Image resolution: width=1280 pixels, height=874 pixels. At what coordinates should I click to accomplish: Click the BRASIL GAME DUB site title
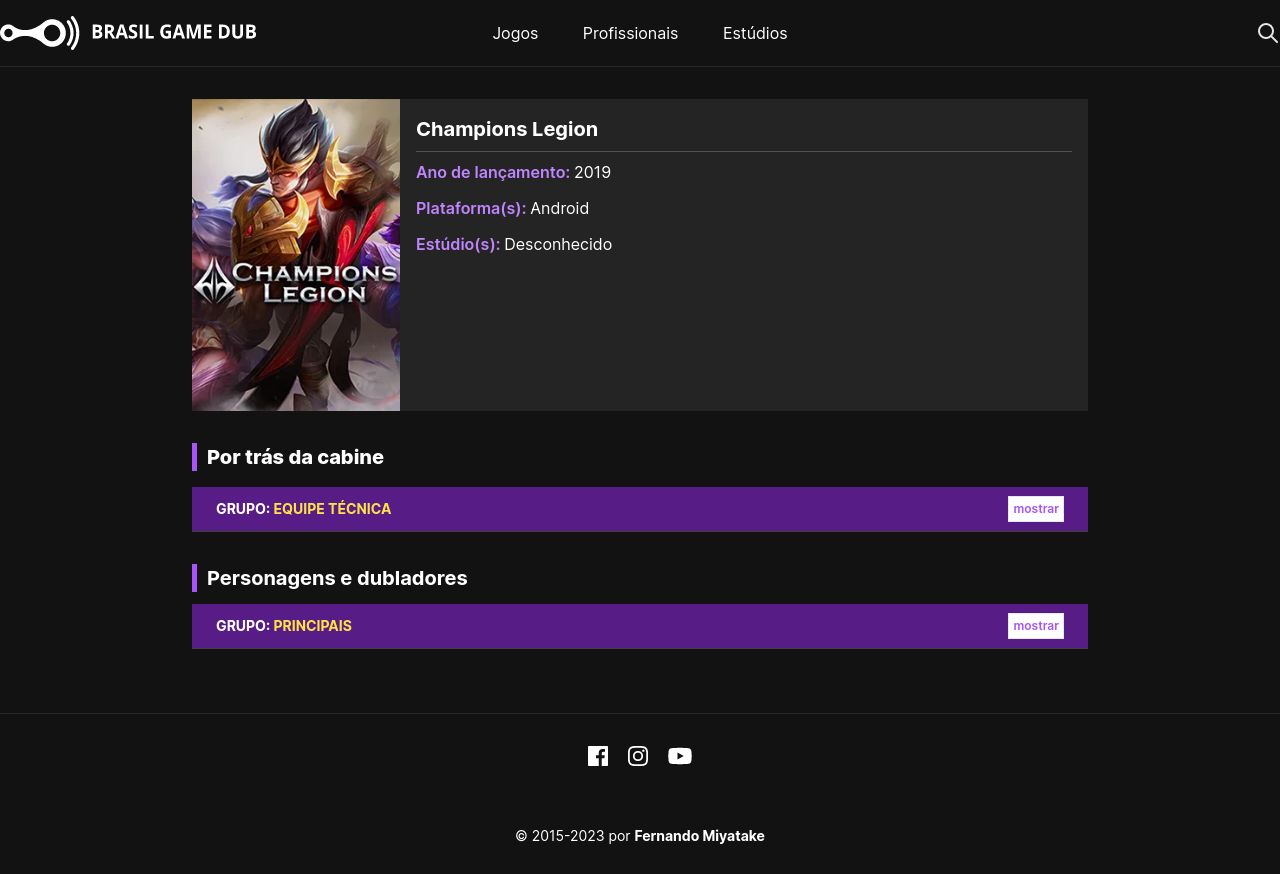click(174, 32)
